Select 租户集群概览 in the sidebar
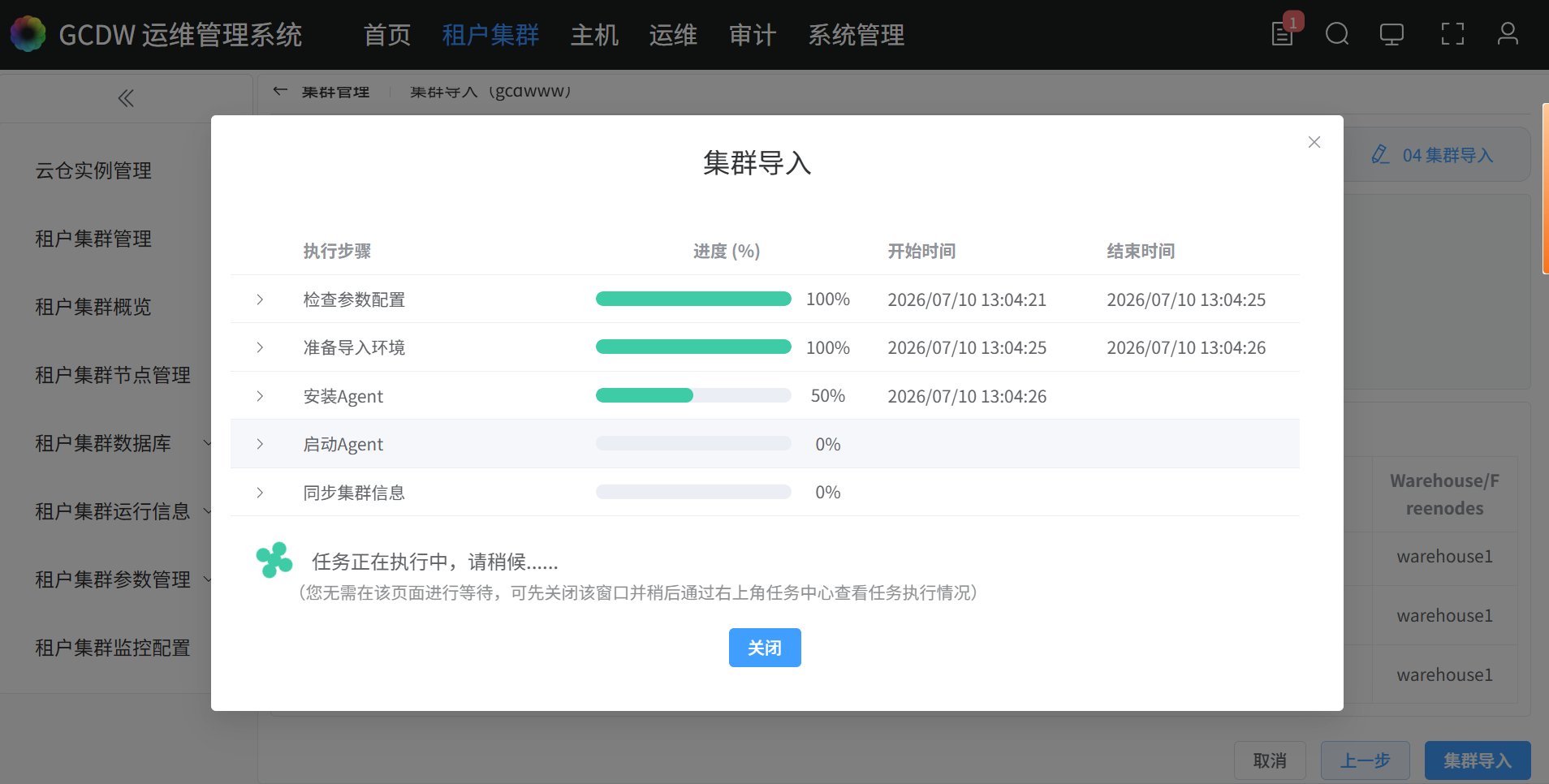 click(93, 307)
